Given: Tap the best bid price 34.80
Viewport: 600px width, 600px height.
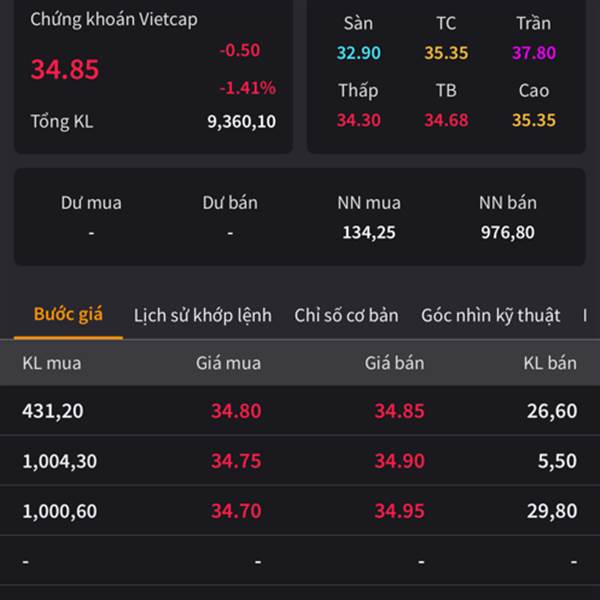Looking at the screenshot, I should (236, 411).
